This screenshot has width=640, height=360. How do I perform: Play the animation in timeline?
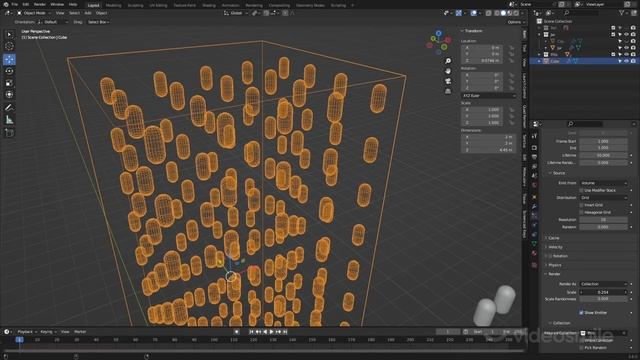click(271, 332)
